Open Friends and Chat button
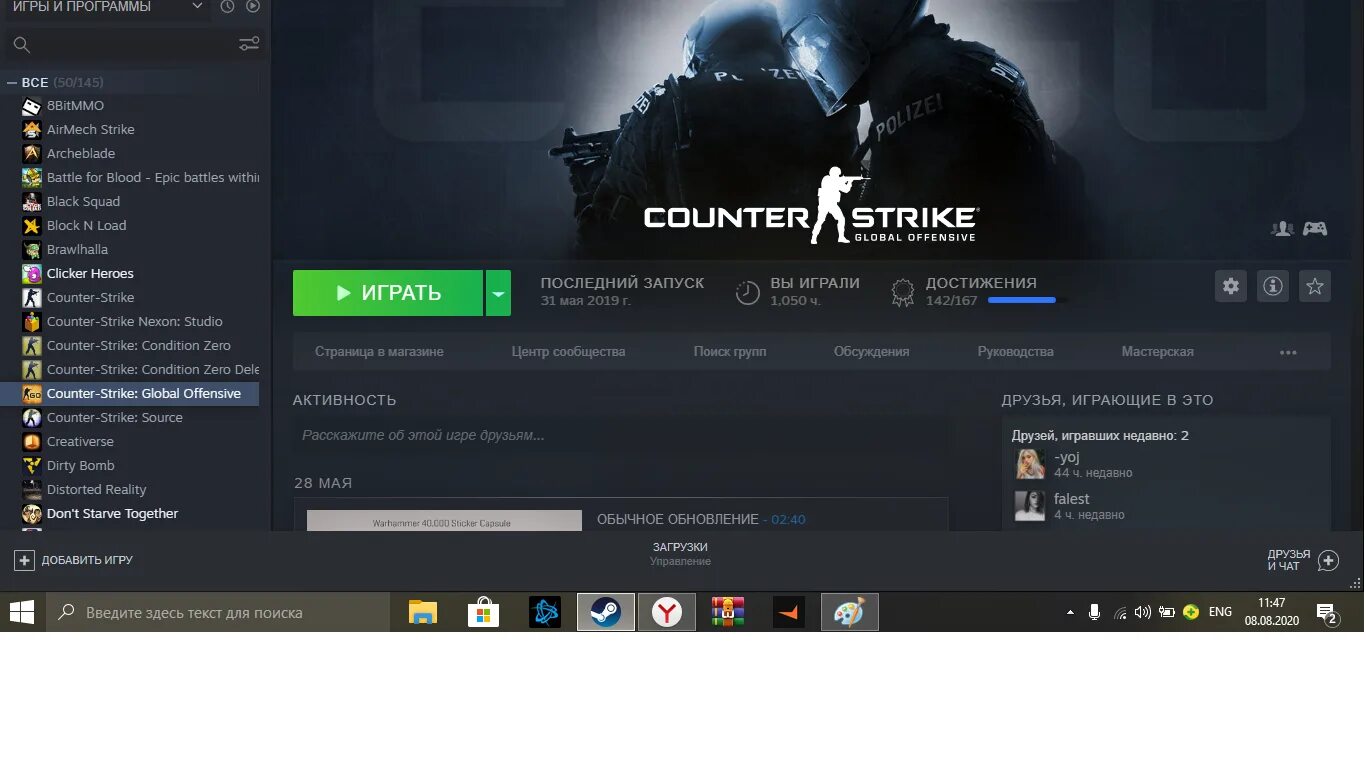Image resolution: width=1366 pixels, height=768 pixels. [x=1303, y=560]
